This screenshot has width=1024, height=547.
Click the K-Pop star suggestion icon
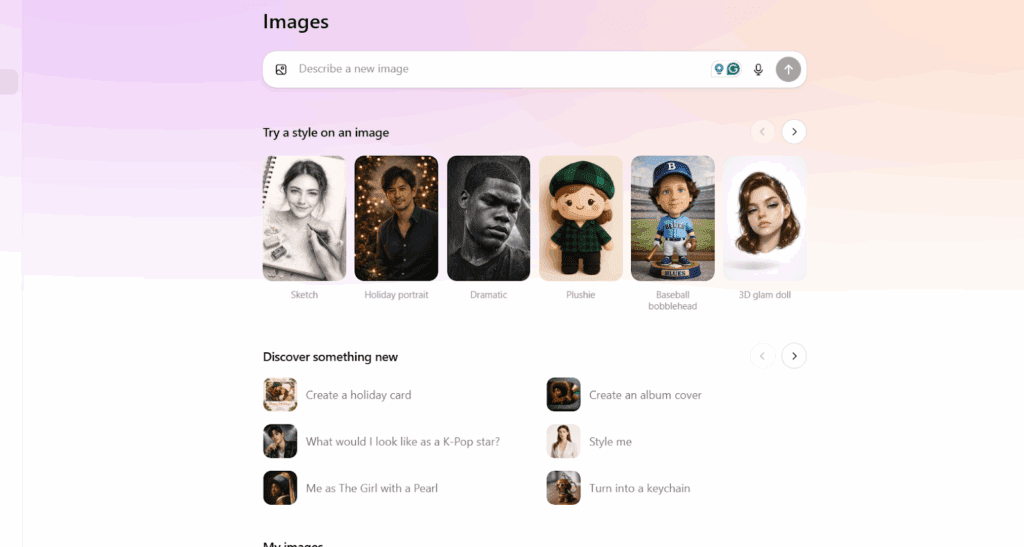point(280,441)
